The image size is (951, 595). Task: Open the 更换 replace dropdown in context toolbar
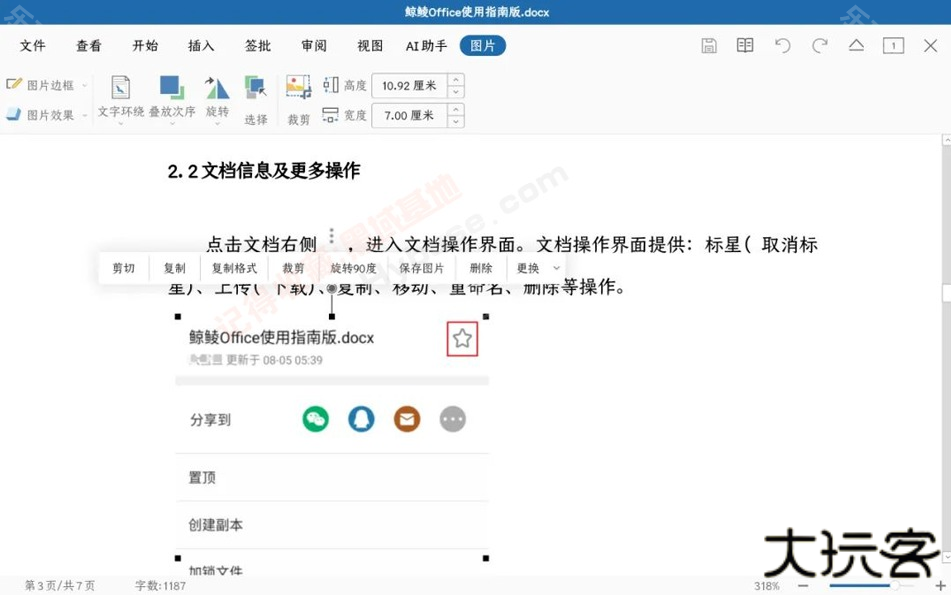pos(535,268)
